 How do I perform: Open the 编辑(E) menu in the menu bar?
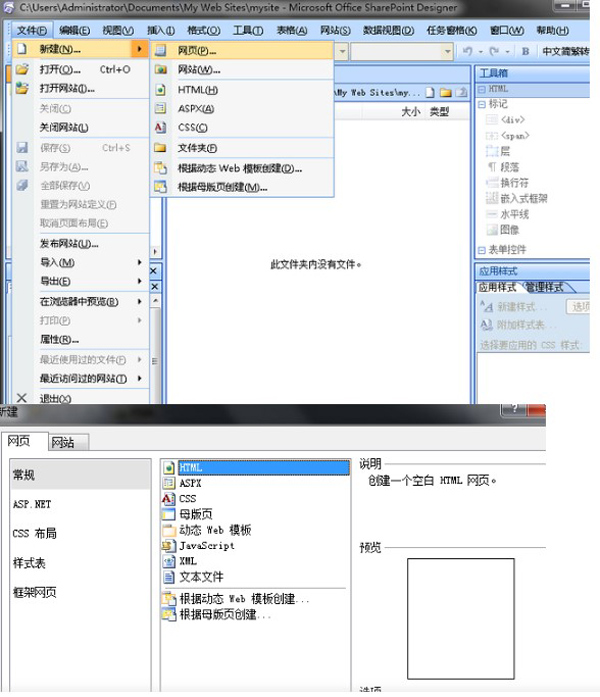pyautogui.click(x=73, y=30)
